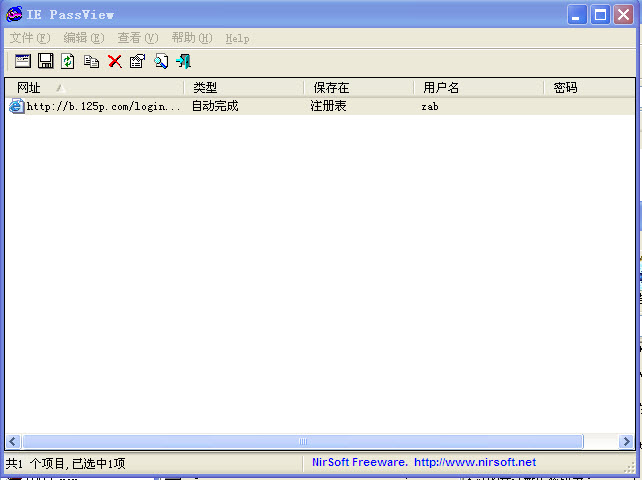Click the IE icon in the b.125p.com row
The height and width of the screenshot is (480, 642).
point(17,106)
